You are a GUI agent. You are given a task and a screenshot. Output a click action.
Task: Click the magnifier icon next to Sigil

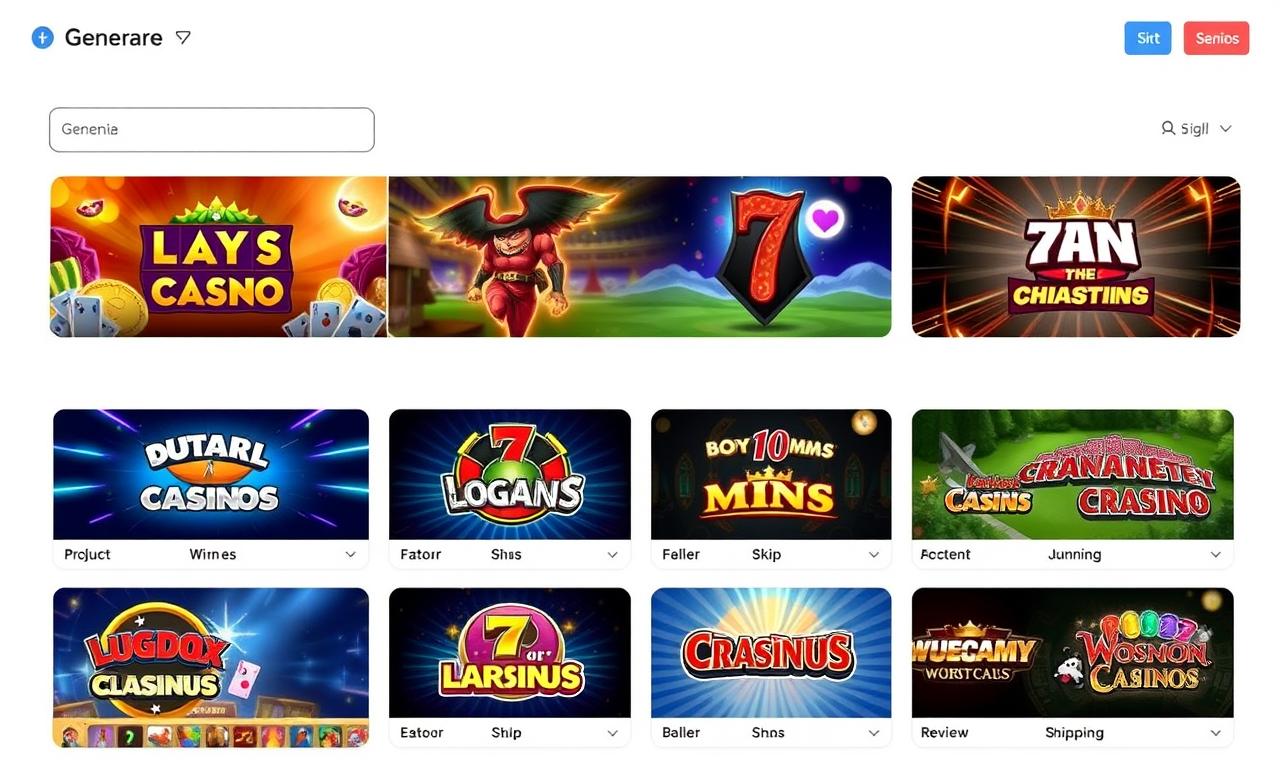(1167, 128)
